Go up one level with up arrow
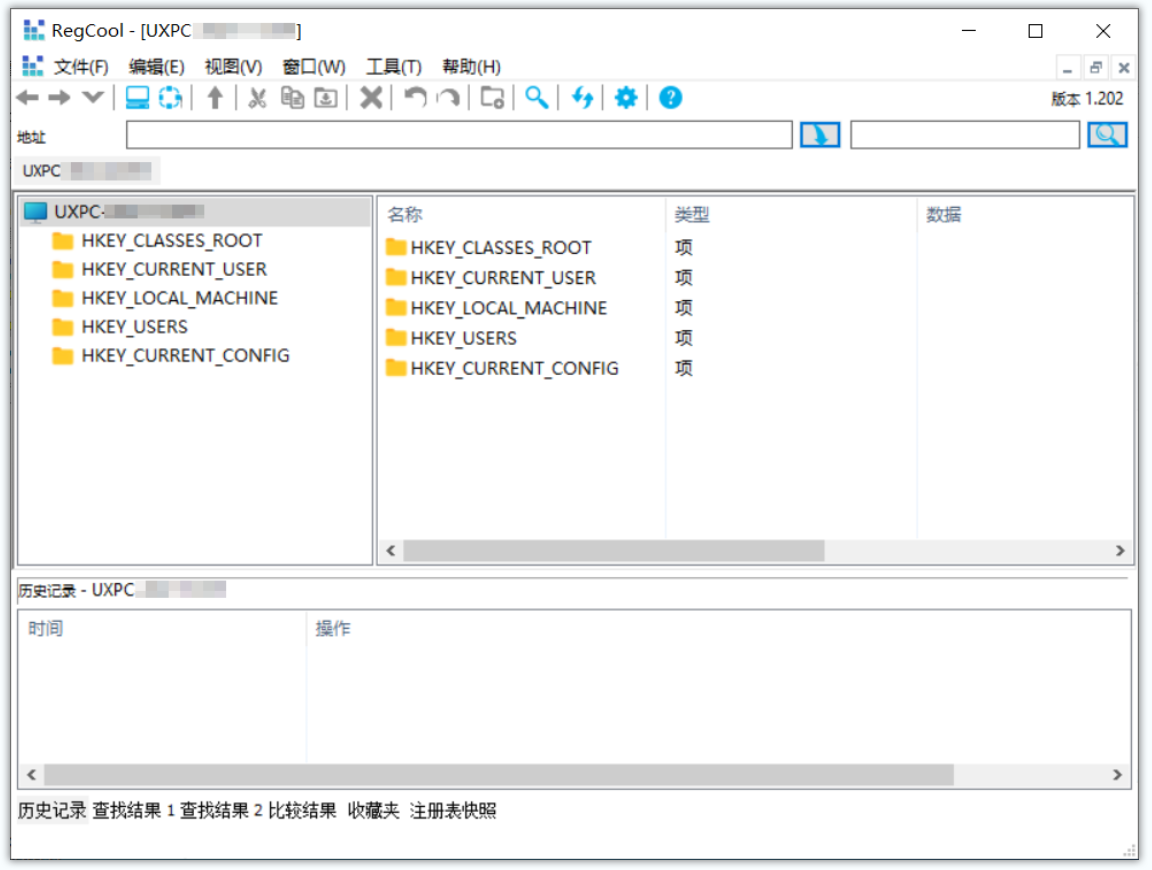 pos(215,97)
